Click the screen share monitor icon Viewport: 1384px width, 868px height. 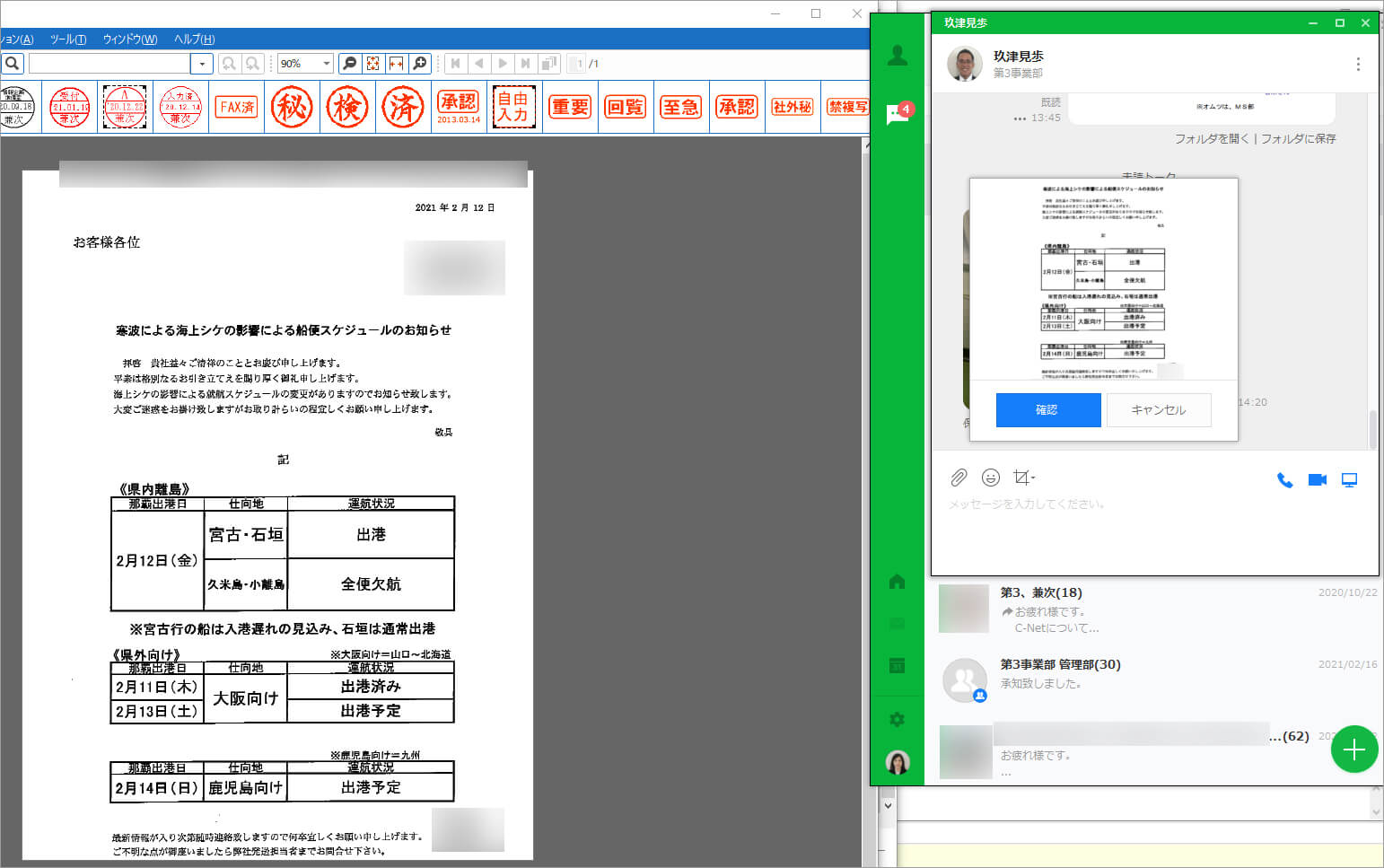coord(1349,480)
